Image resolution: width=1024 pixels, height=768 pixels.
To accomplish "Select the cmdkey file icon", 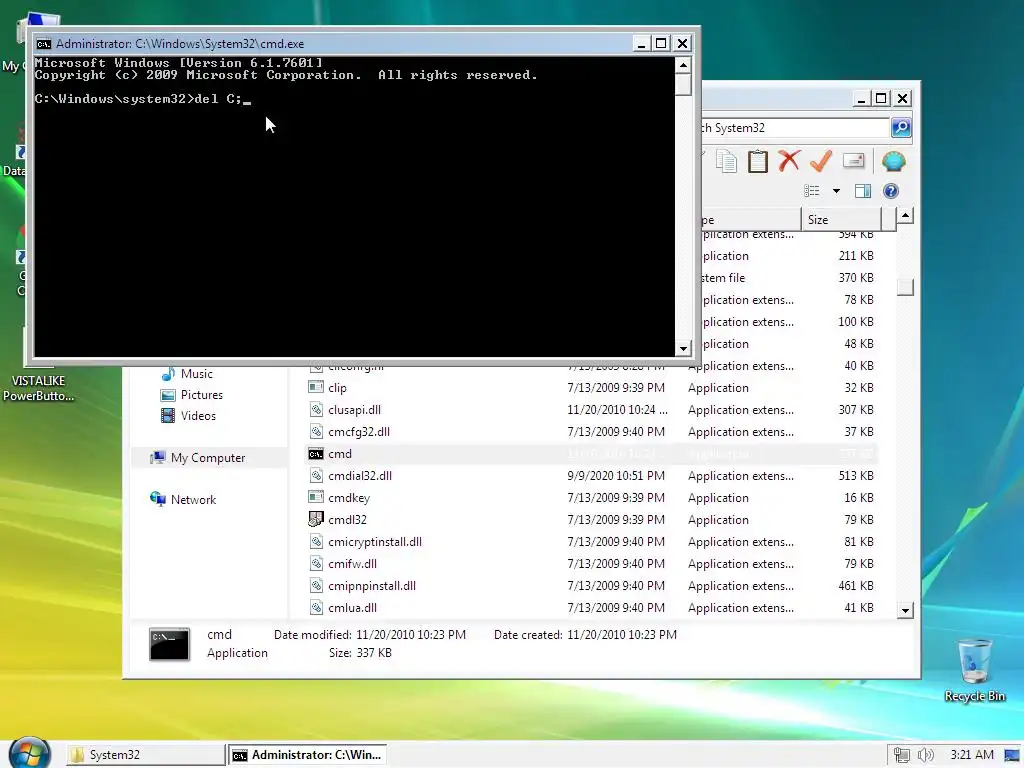I will pyautogui.click(x=316, y=498).
